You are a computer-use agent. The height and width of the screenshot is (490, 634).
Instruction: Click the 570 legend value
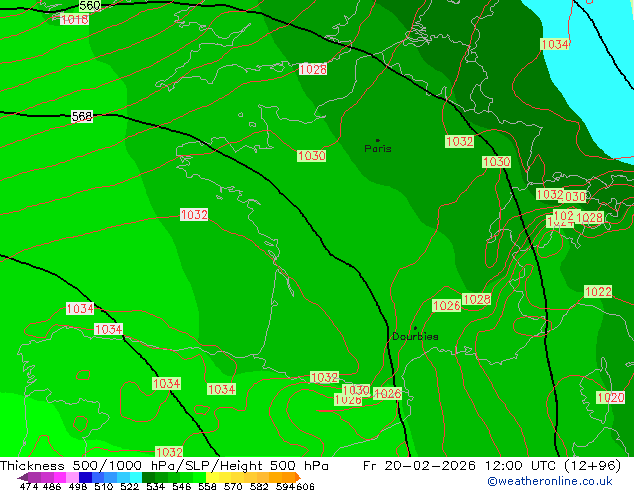click(233, 486)
